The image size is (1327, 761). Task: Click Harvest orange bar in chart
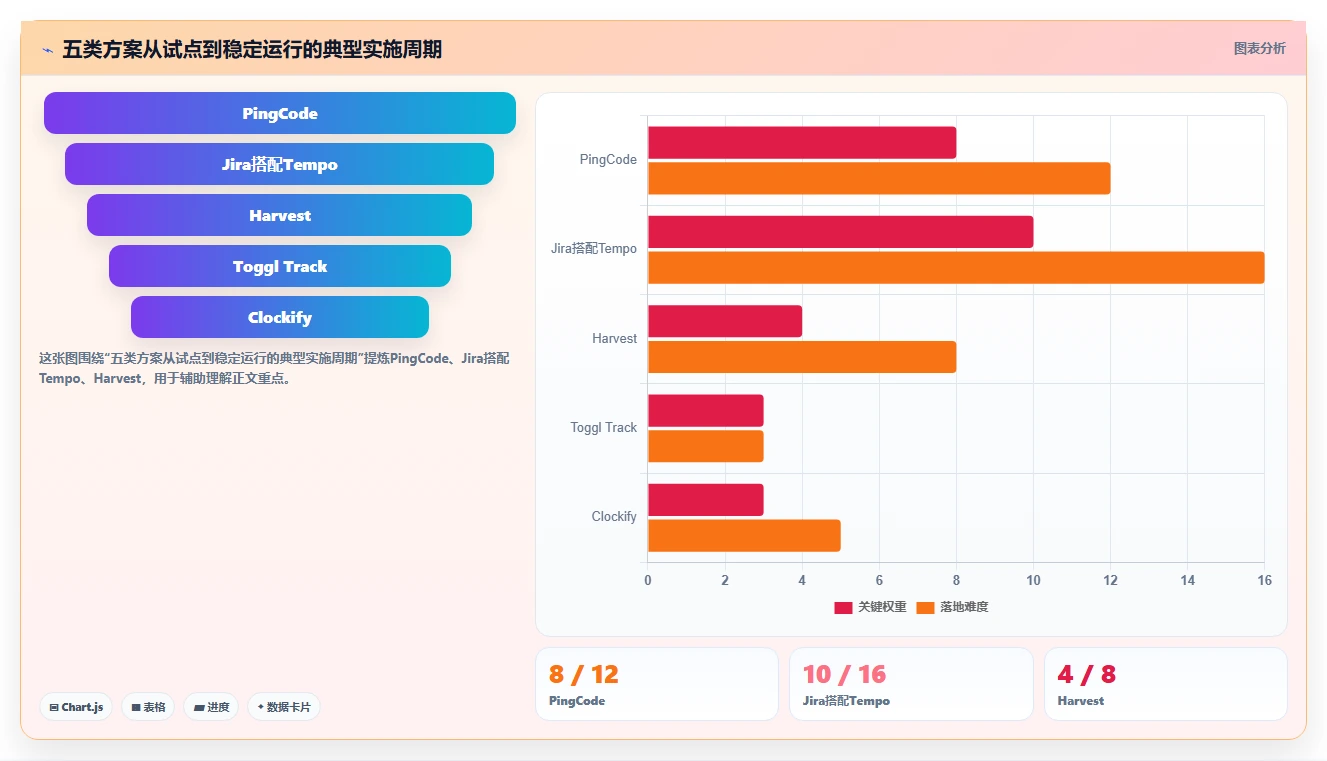click(x=802, y=357)
